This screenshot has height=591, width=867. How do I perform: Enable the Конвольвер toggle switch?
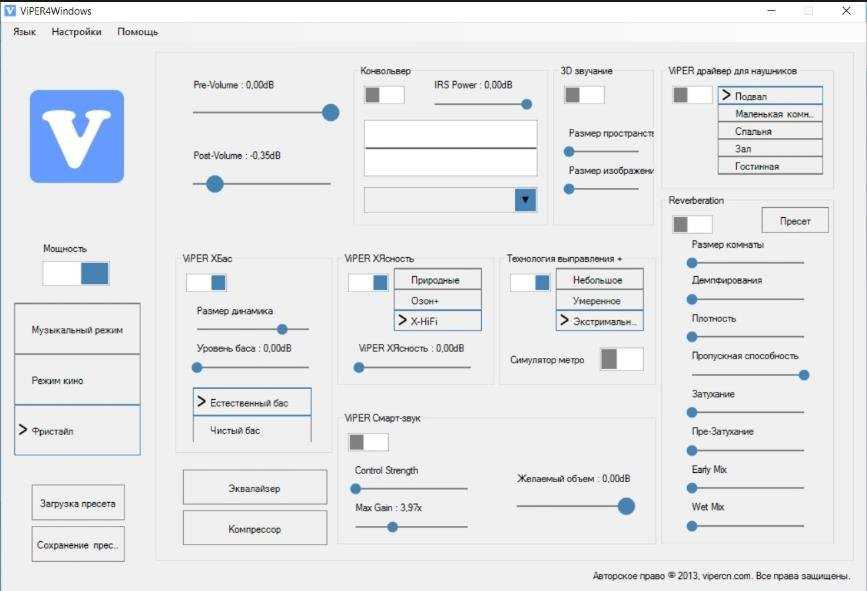click(x=384, y=95)
